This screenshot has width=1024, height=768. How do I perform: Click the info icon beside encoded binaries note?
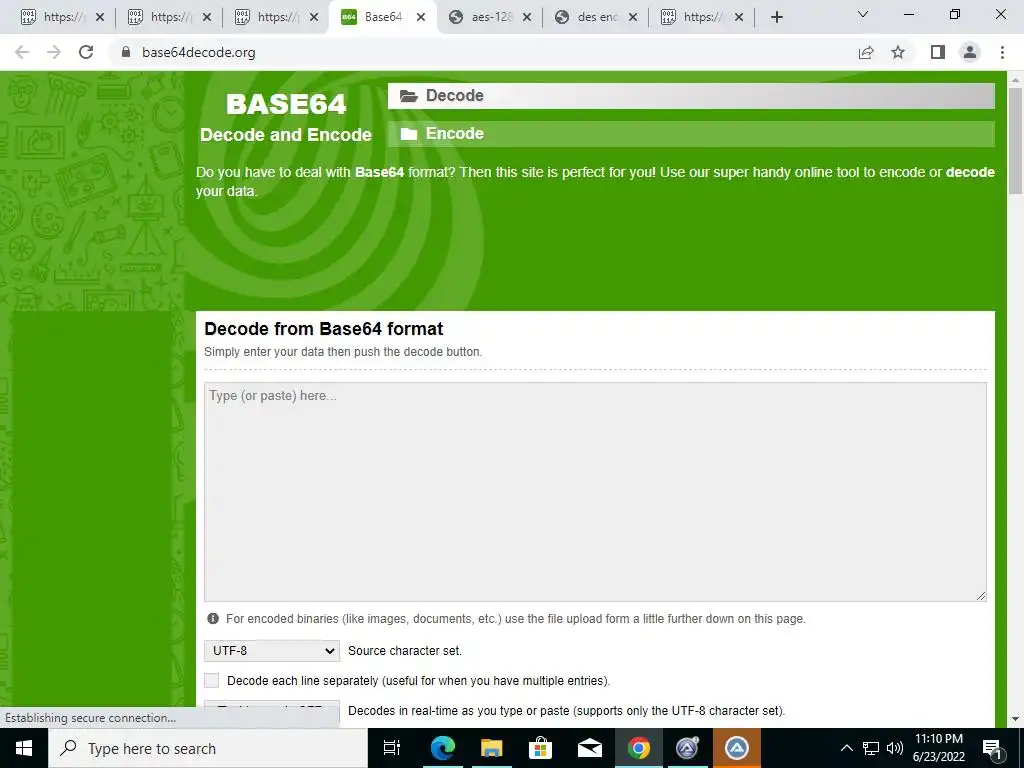click(x=213, y=618)
